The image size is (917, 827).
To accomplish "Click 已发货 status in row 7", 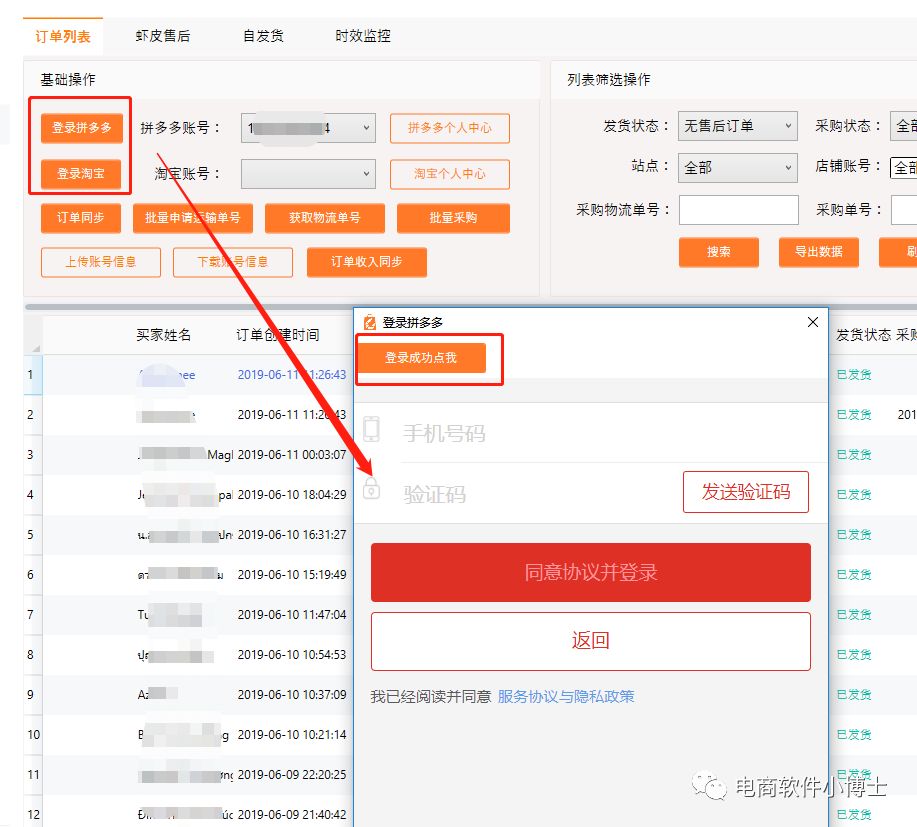I will (854, 615).
